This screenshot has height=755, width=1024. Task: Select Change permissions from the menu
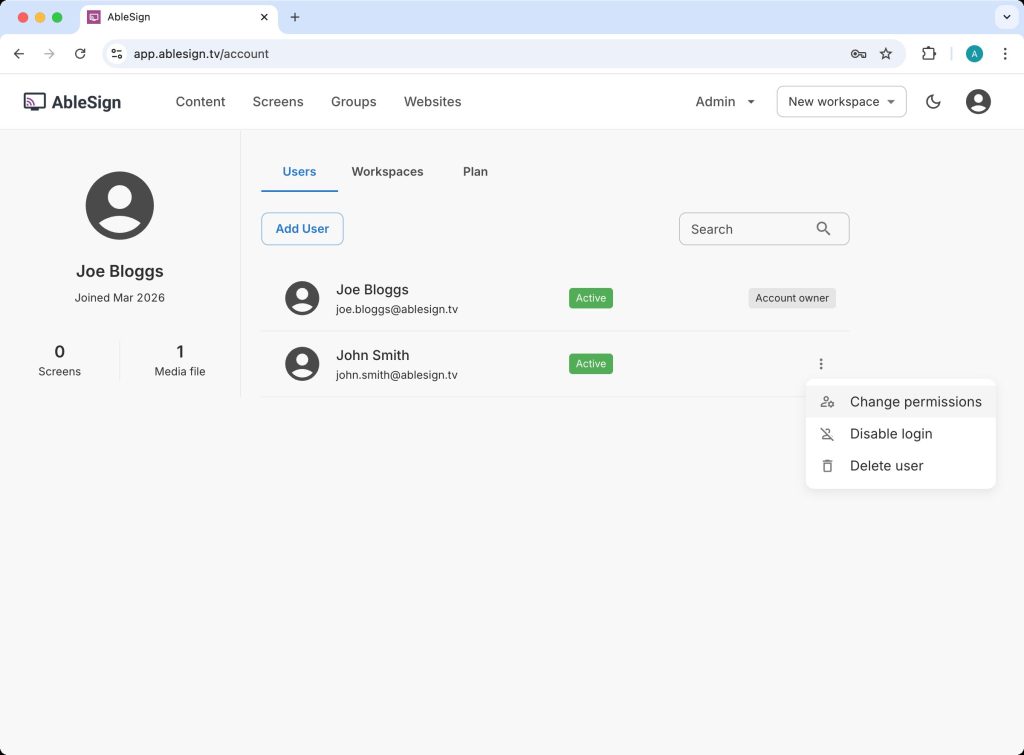tap(915, 402)
